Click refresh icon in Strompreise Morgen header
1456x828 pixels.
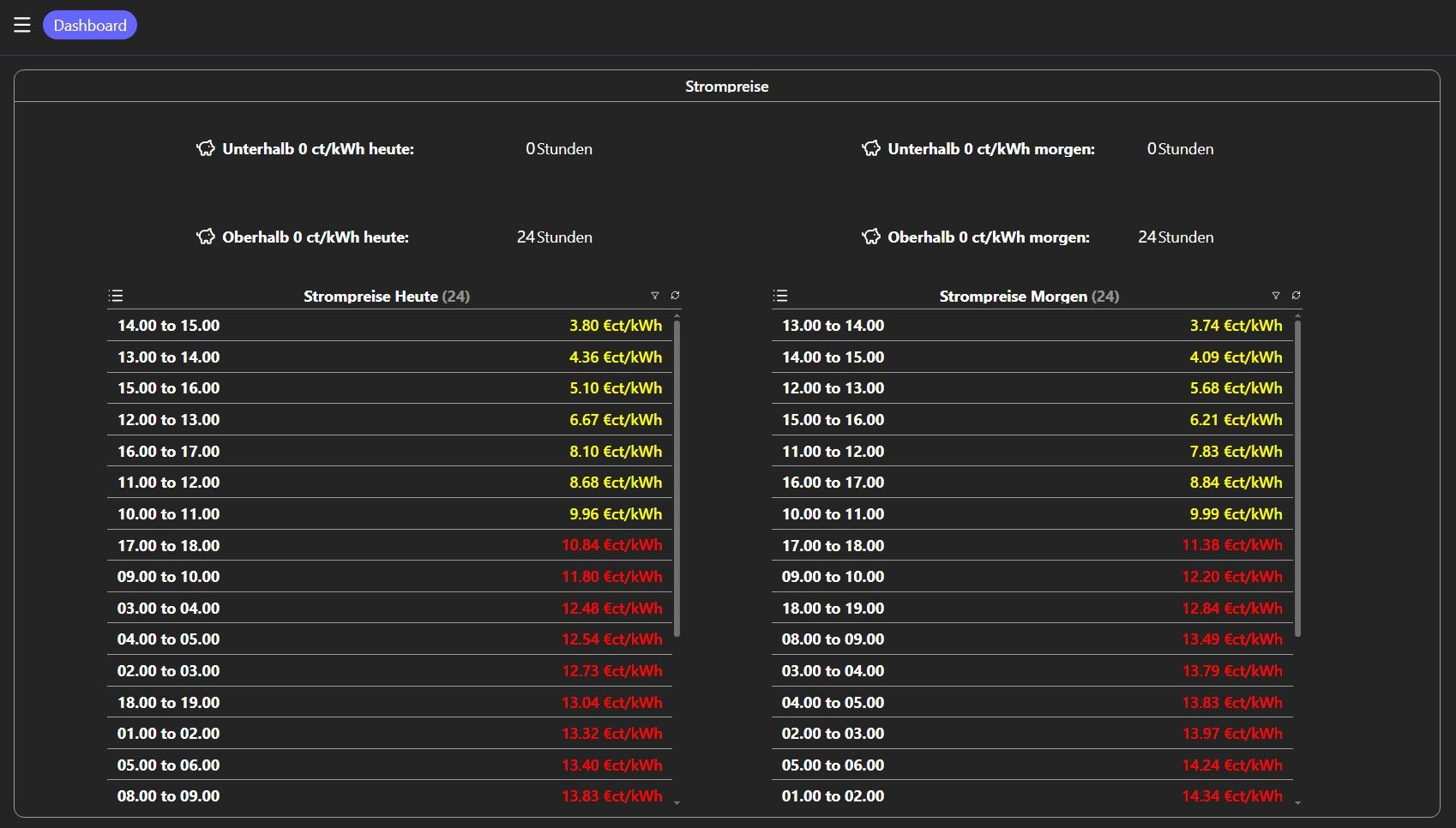coord(1296,296)
